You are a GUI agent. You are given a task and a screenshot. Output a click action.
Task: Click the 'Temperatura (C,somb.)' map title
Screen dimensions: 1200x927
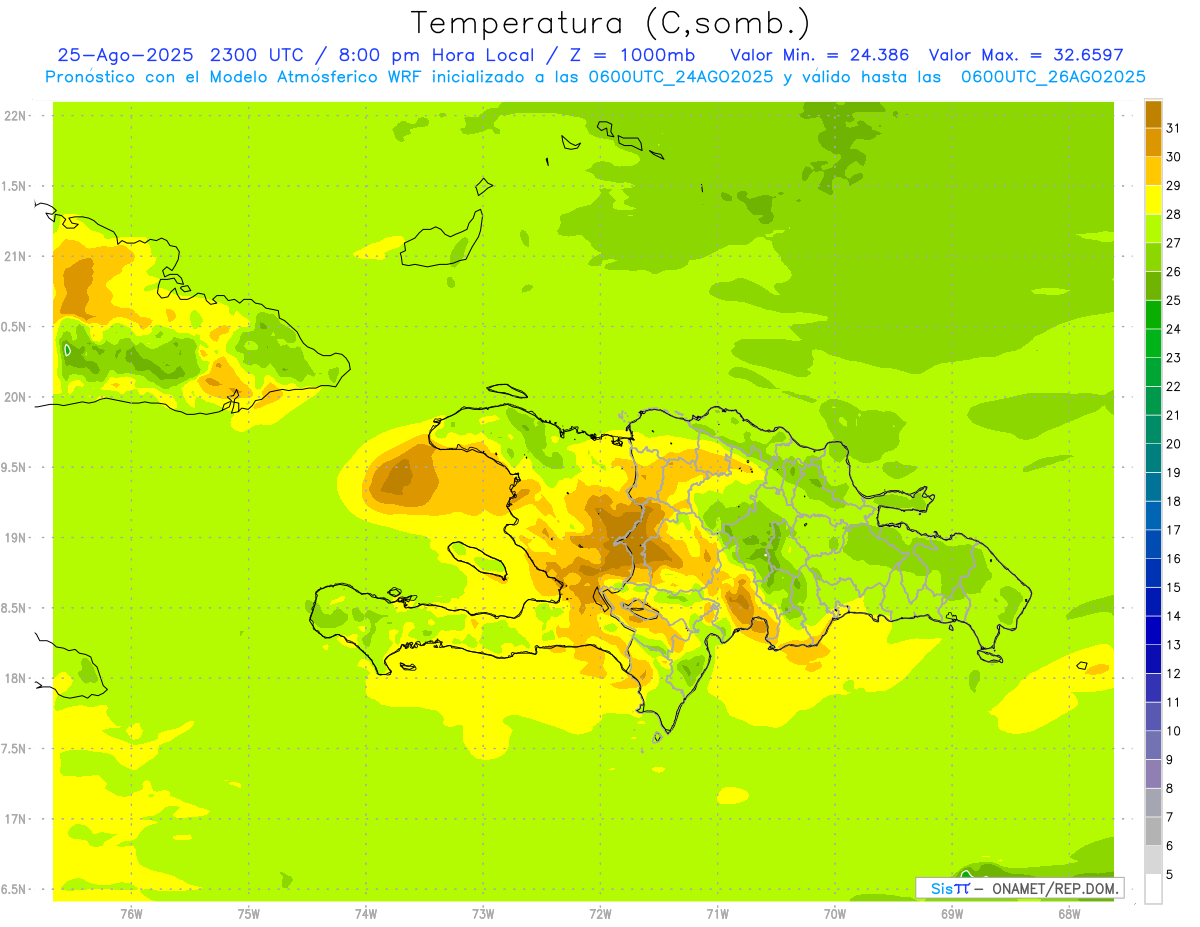(x=611, y=24)
